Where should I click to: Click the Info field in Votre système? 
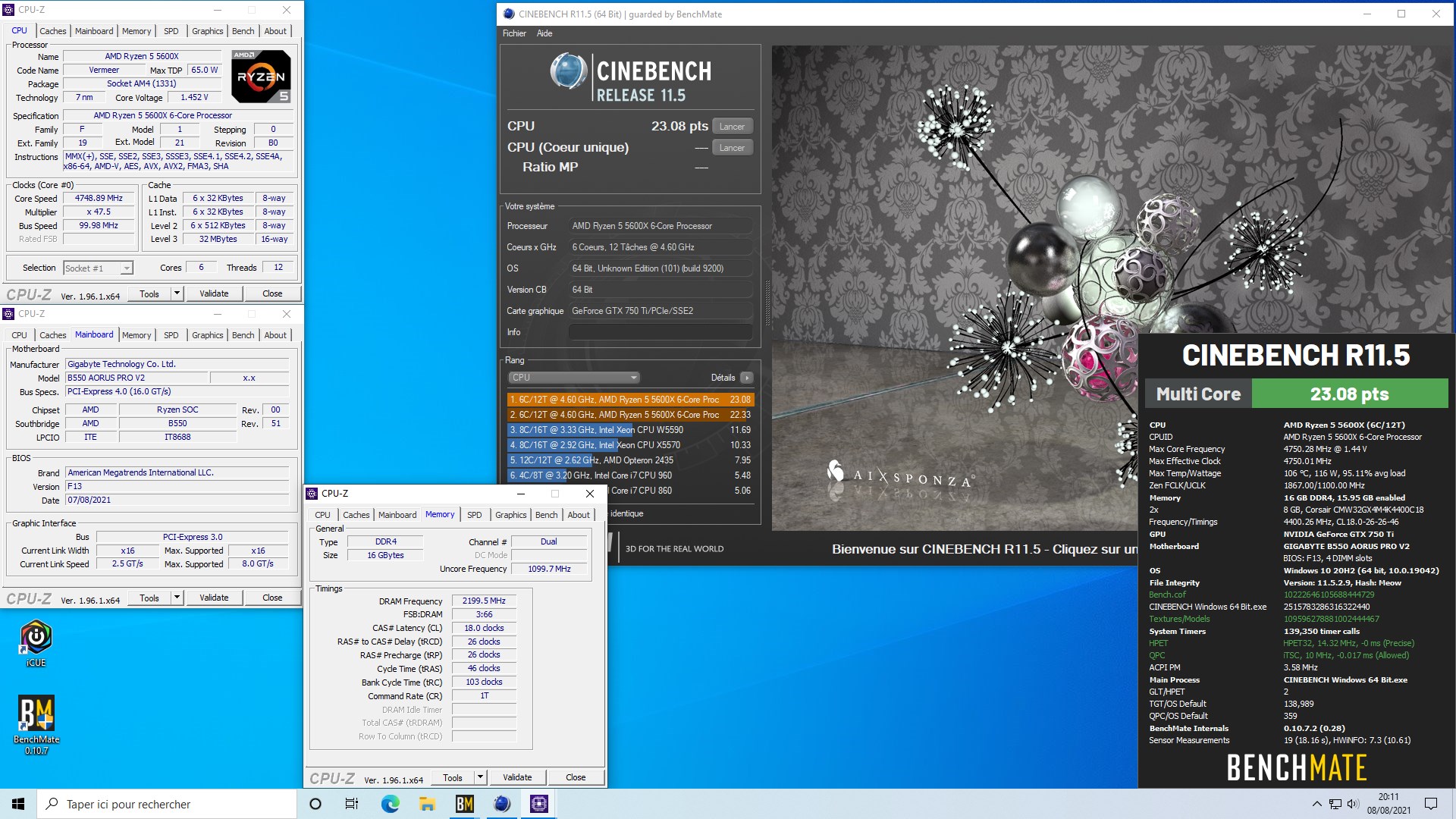coord(661,332)
